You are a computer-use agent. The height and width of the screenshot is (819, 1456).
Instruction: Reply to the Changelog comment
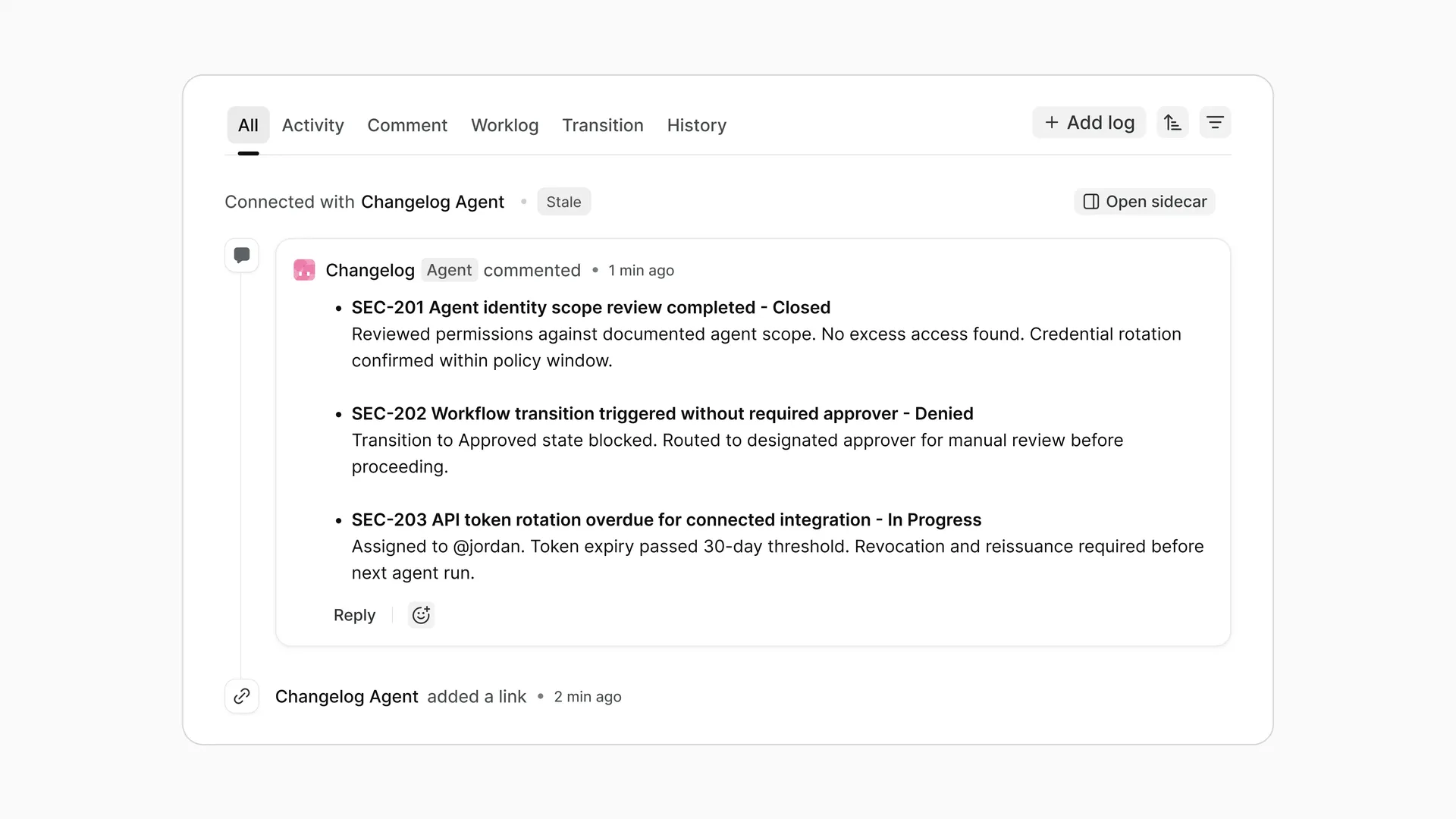click(x=354, y=615)
